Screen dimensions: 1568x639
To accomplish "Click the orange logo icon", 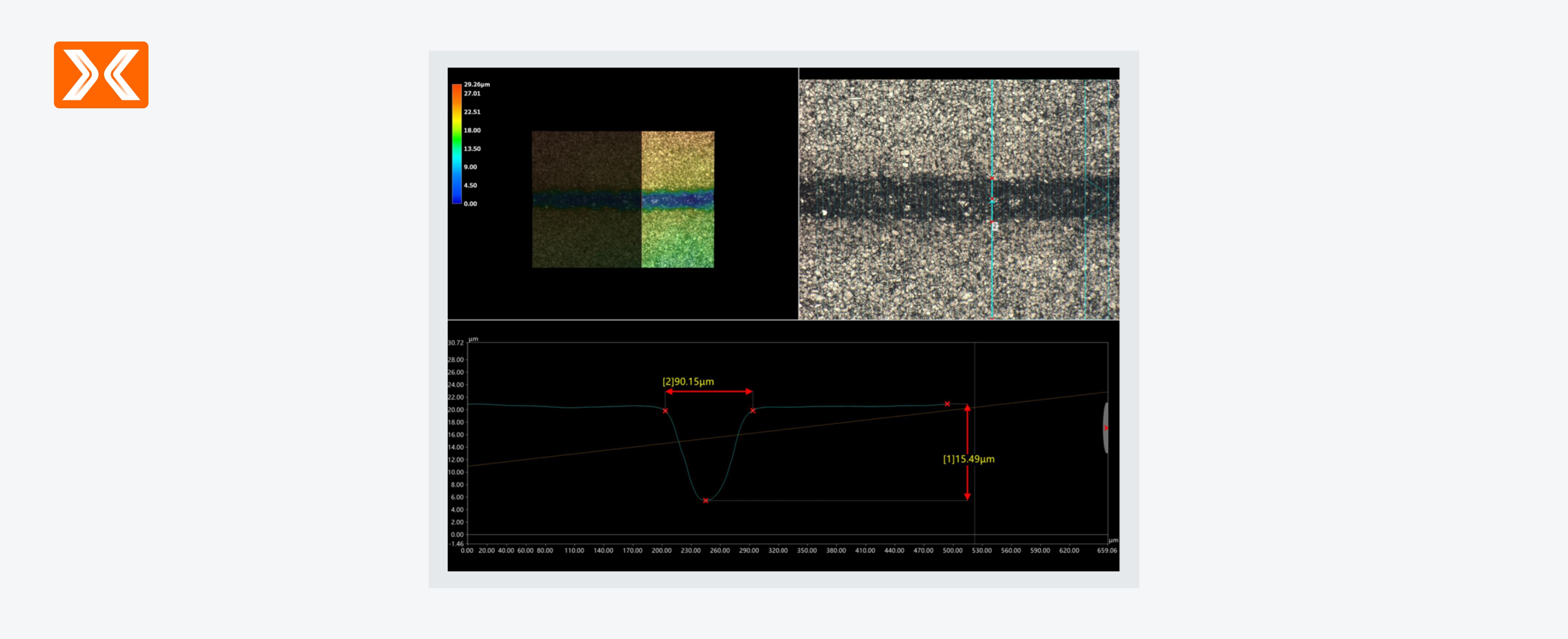I will pyautogui.click(x=101, y=75).
